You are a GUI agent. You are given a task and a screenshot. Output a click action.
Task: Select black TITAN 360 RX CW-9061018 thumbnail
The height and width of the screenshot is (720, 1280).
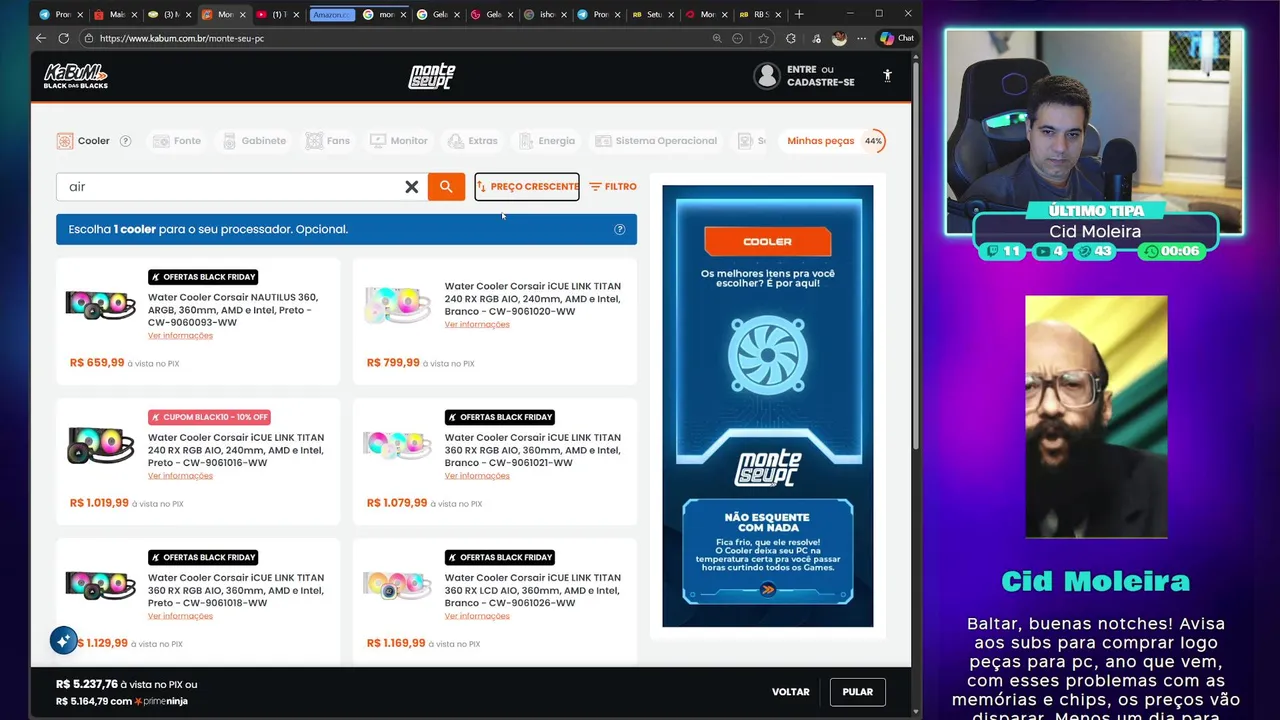tap(100, 585)
